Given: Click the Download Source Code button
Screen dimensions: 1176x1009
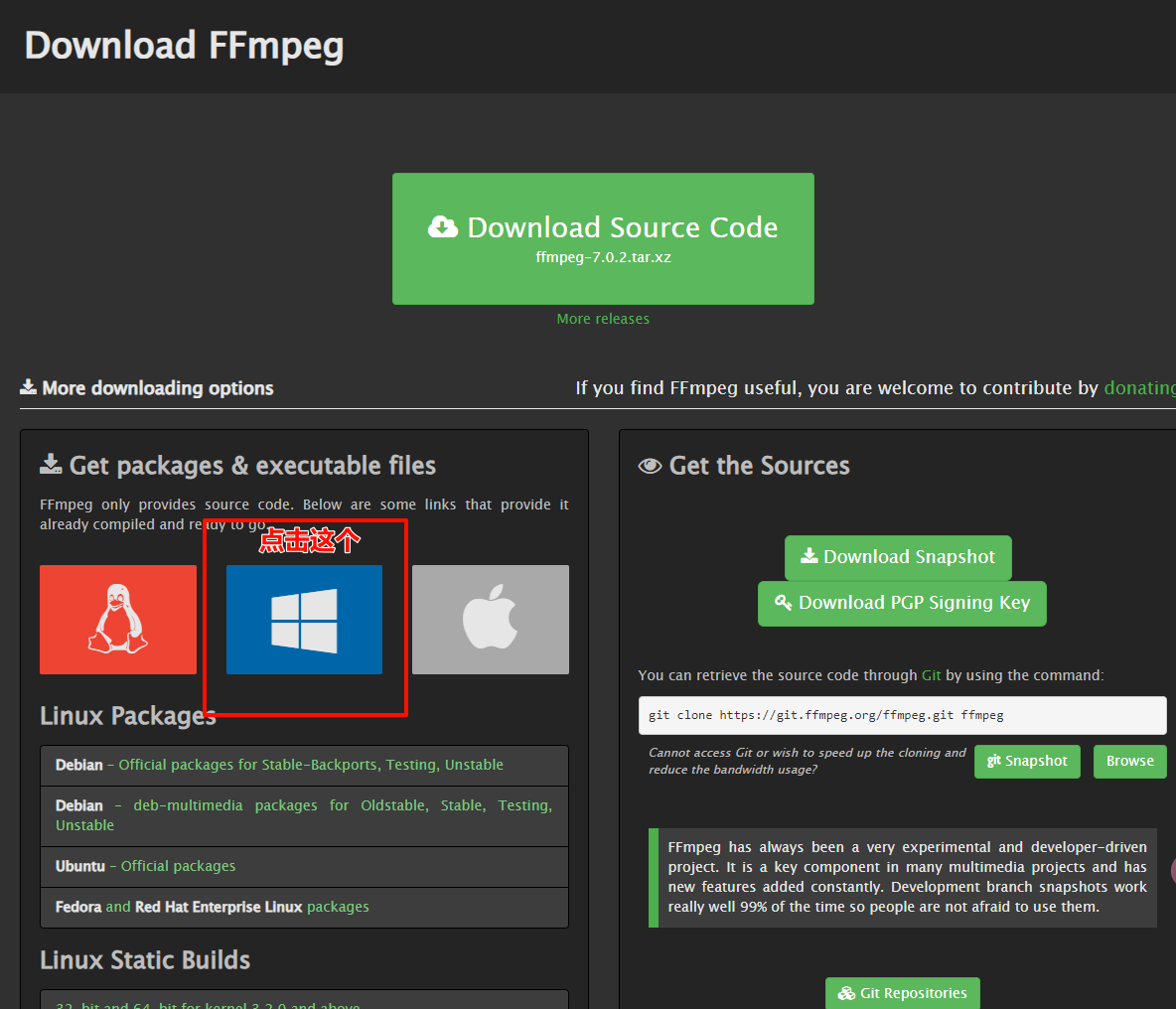Looking at the screenshot, I should (603, 238).
